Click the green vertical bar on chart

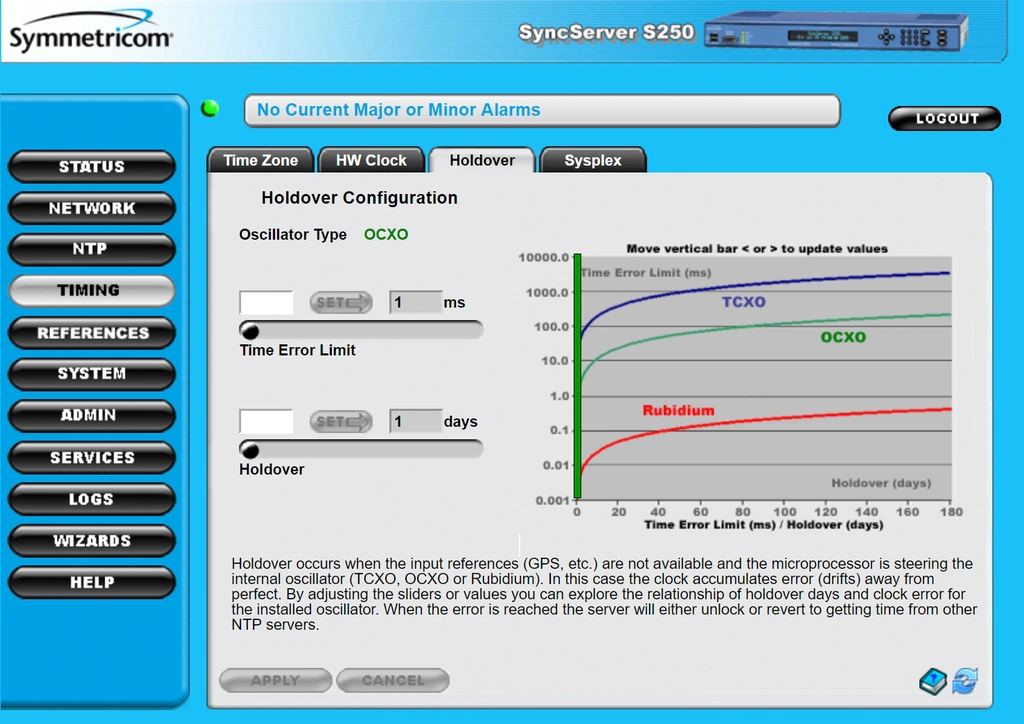577,377
